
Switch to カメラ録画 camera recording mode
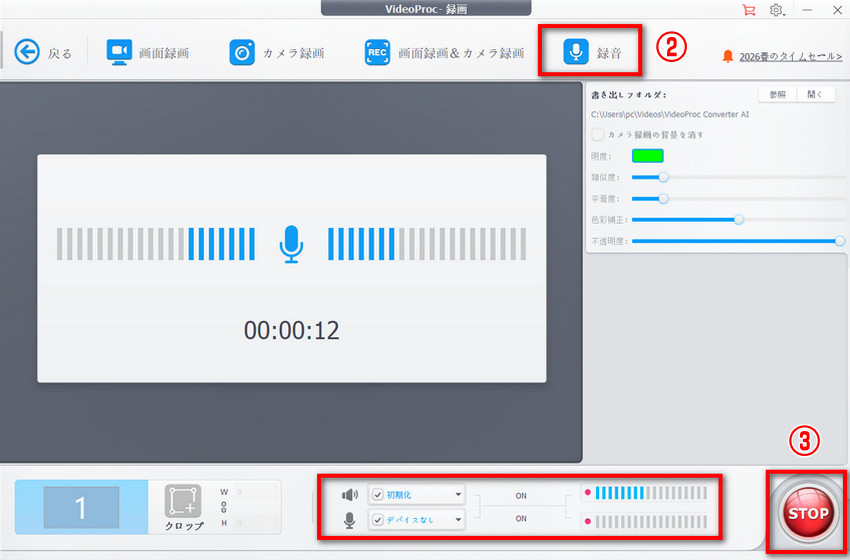[x=276, y=53]
